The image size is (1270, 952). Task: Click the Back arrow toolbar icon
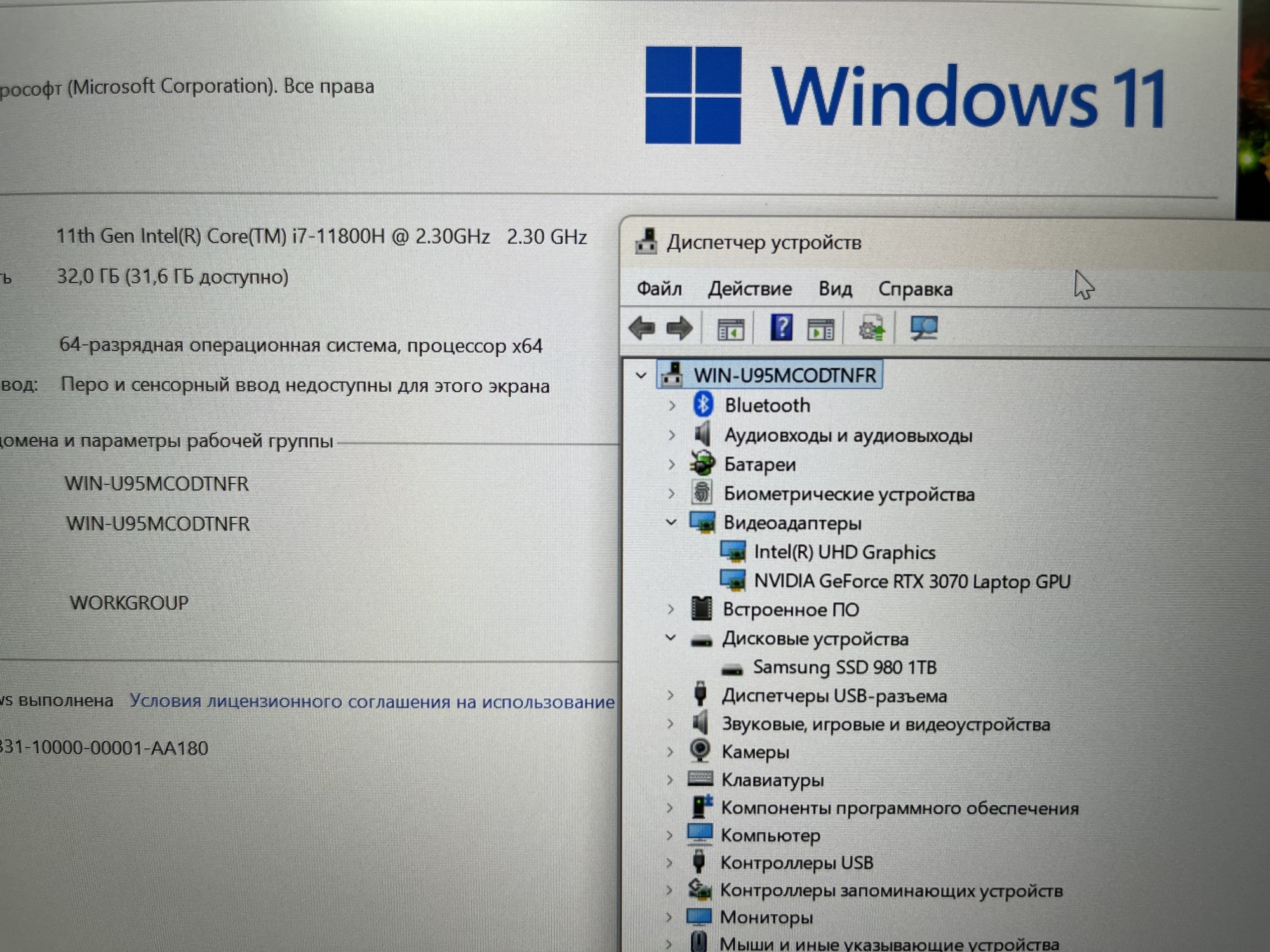(x=641, y=328)
